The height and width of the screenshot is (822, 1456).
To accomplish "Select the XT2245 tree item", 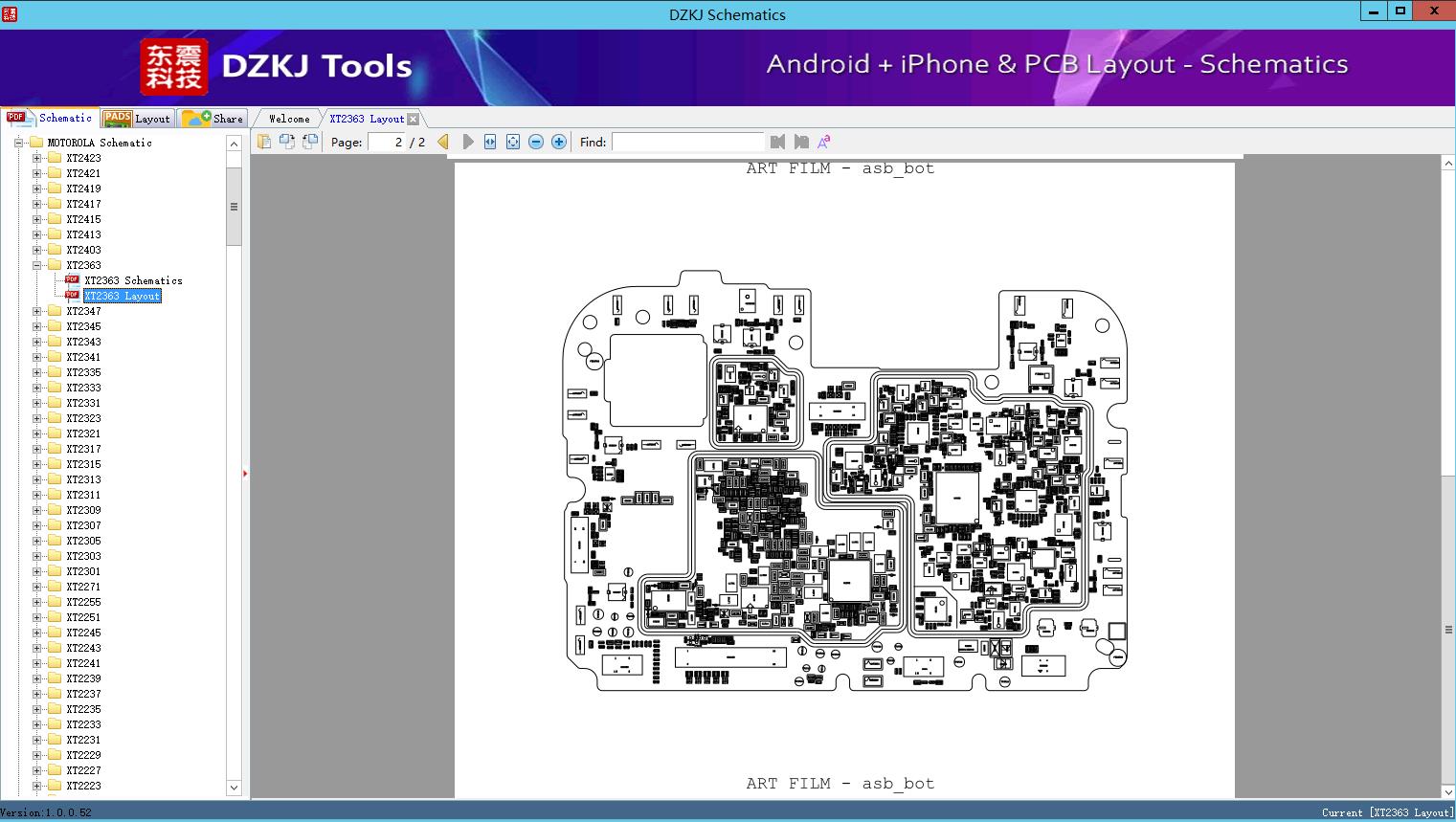I will [83, 633].
